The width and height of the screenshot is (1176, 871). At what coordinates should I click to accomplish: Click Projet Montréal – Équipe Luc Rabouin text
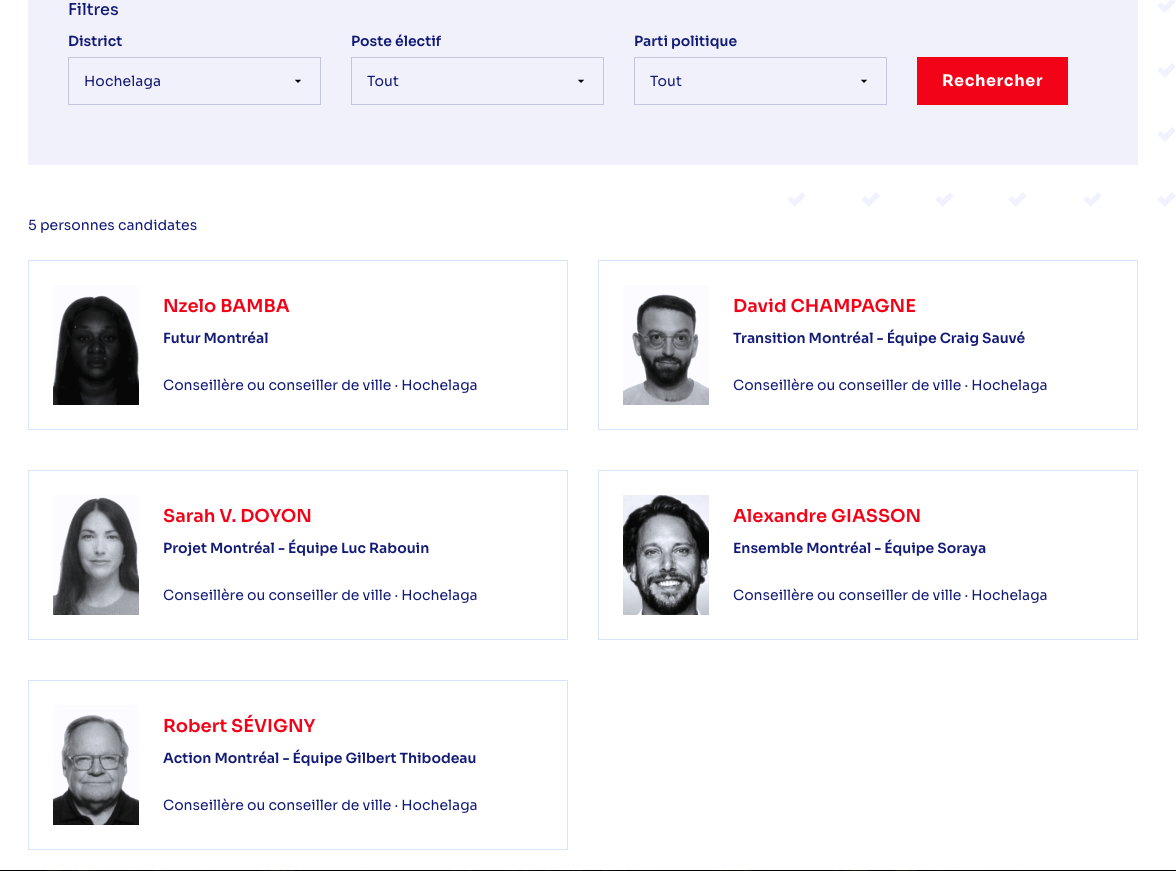click(x=296, y=548)
